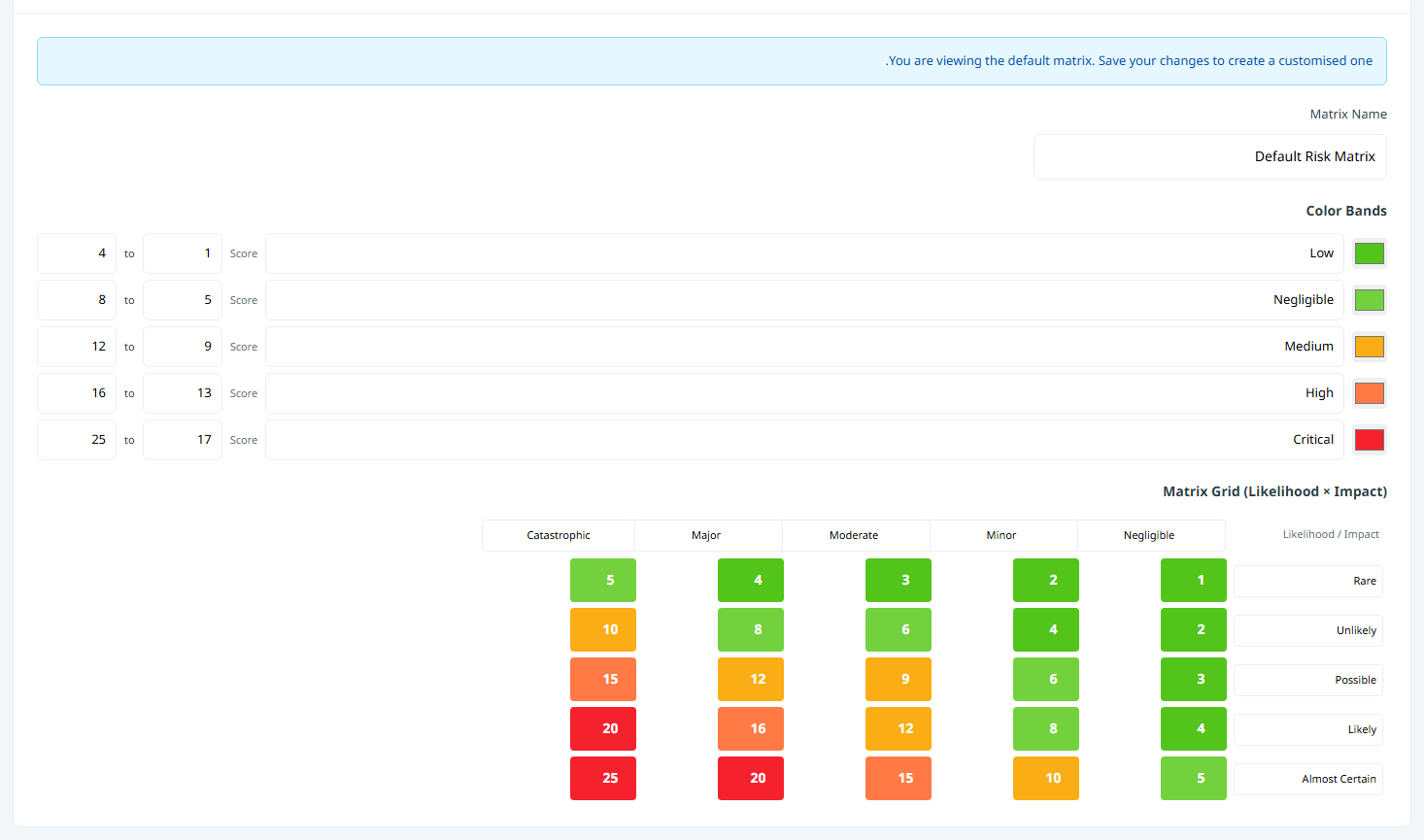The width and height of the screenshot is (1424, 840).
Task: Click the Possible Catastrophic cell scoring 15
Action: [603, 680]
